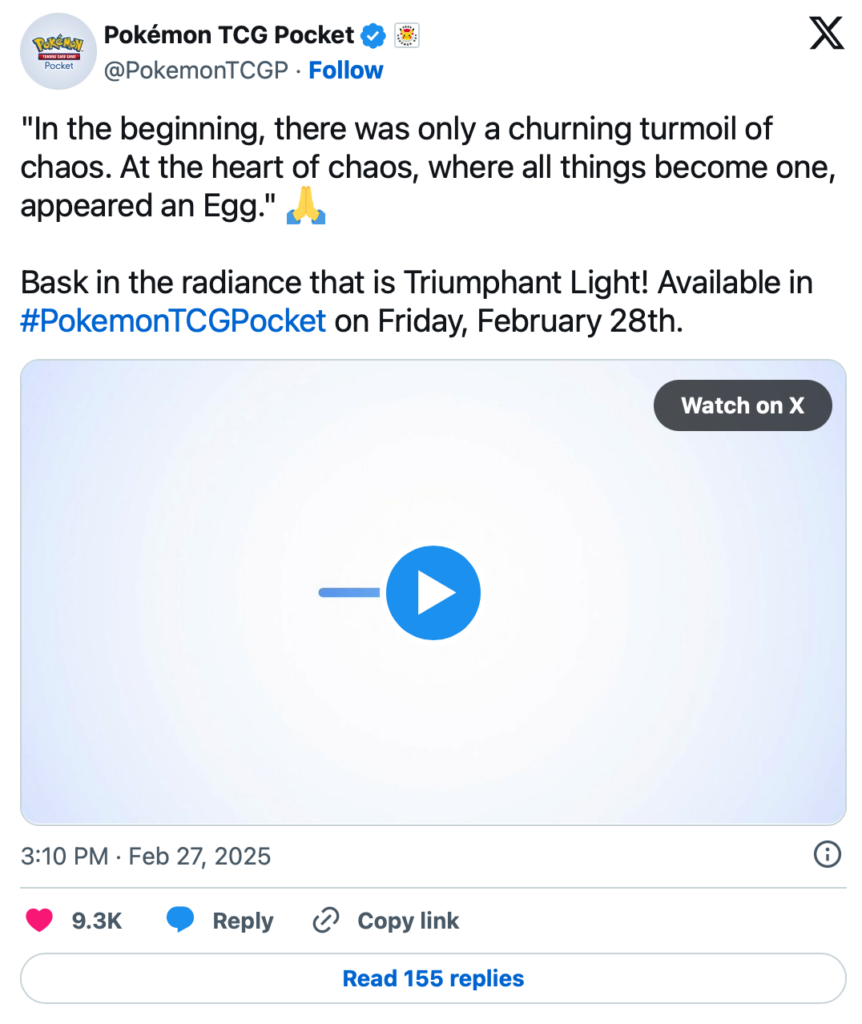Follow the Pokémon TCG Pocket account
The width and height of the screenshot is (862, 1024).
pos(346,70)
